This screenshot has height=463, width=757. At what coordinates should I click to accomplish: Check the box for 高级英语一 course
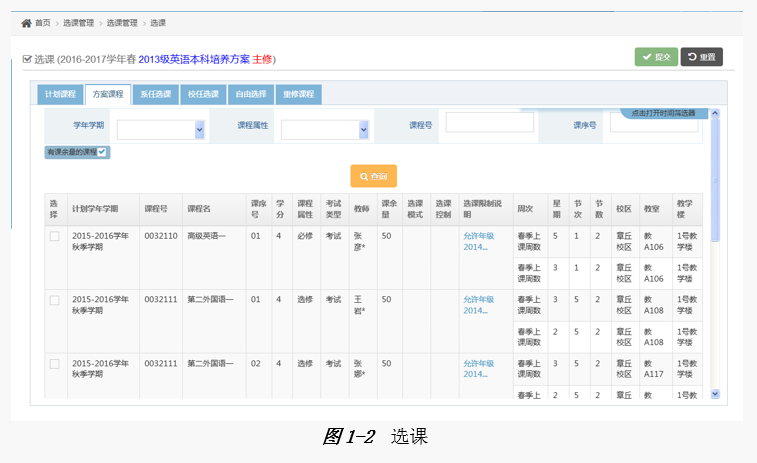click(x=54, y=236)
